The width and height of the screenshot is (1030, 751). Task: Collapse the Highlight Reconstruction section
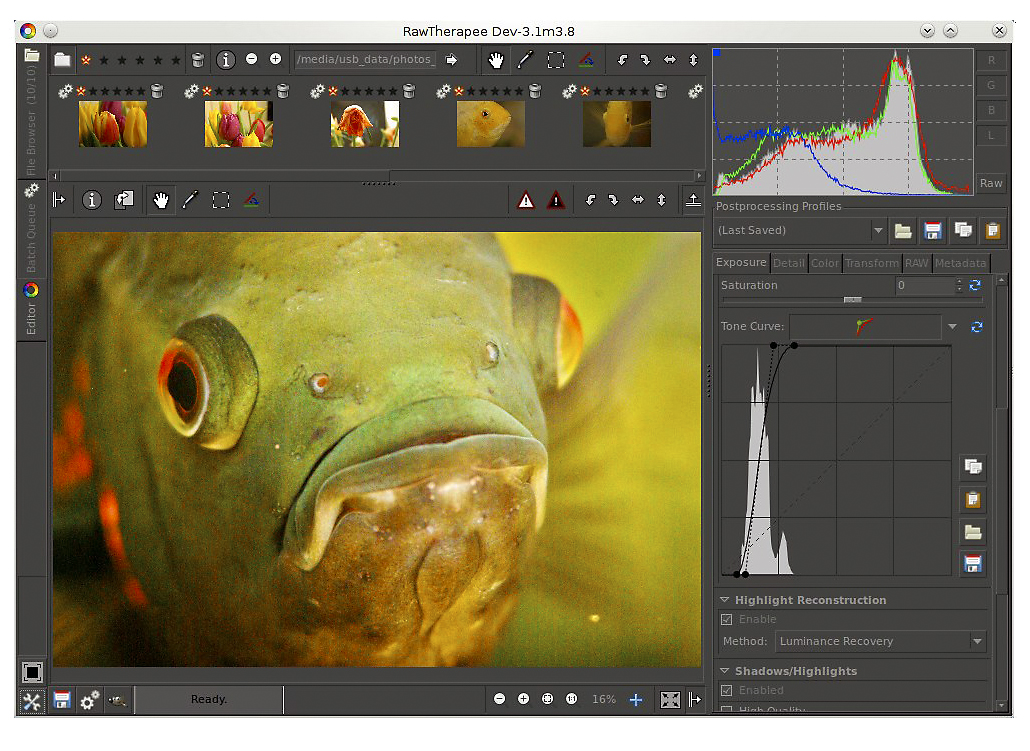[x=725, y=600]
